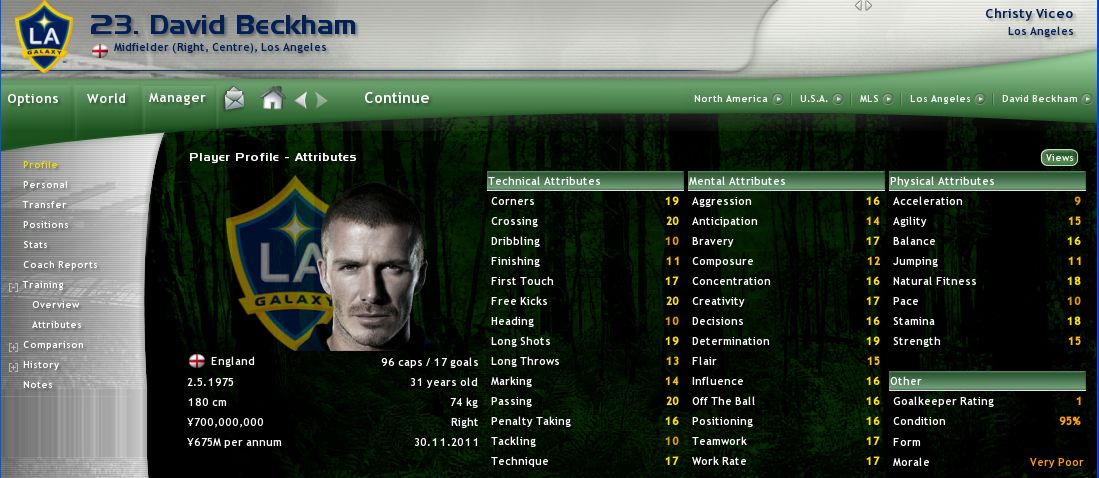Open the arrow beside Los Angeles breadcrumb
This screenshot has width=1099, height=478.
click(980, 99)
